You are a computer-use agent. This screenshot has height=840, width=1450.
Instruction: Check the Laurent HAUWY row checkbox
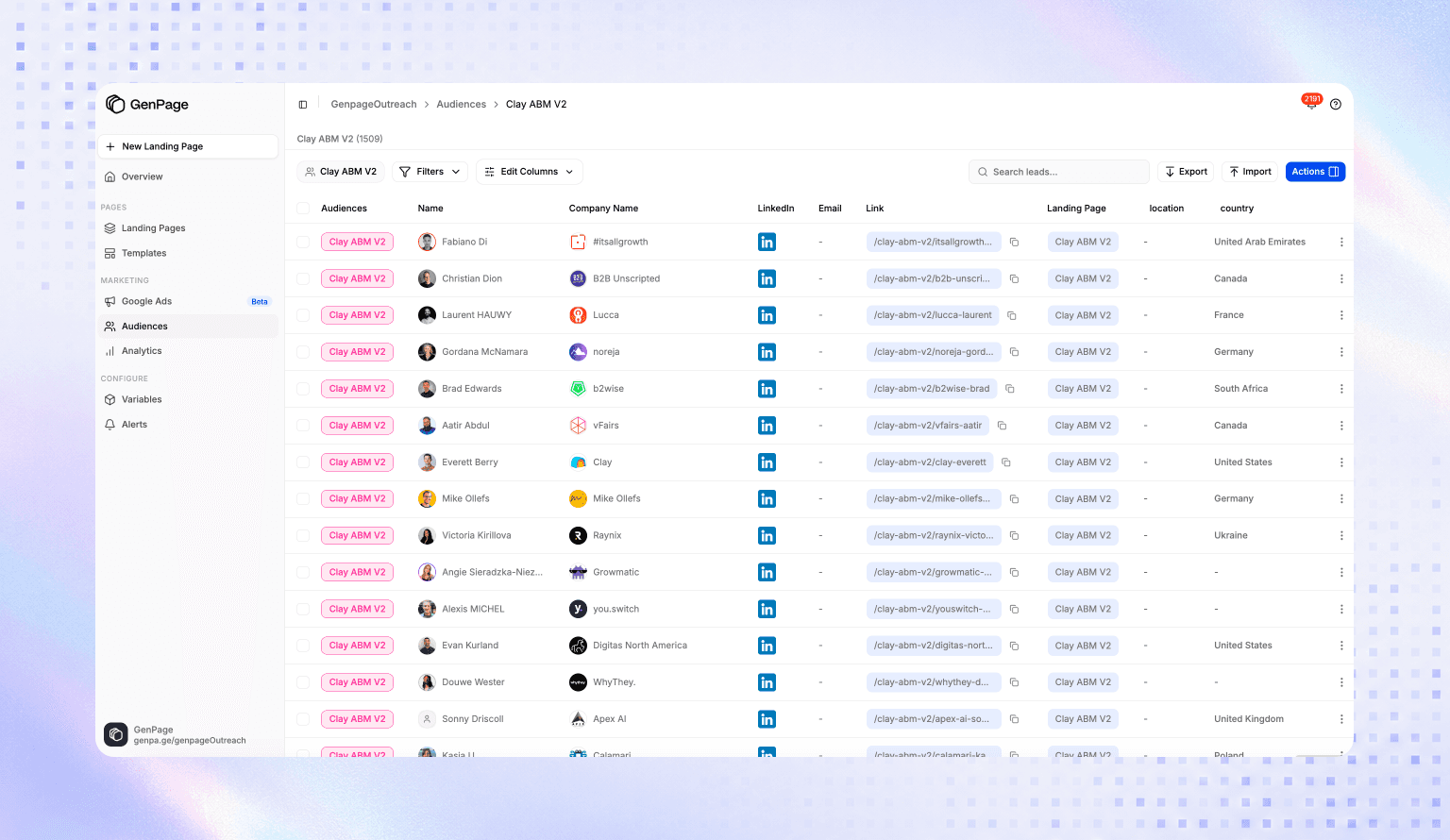[x=303, y=315]
